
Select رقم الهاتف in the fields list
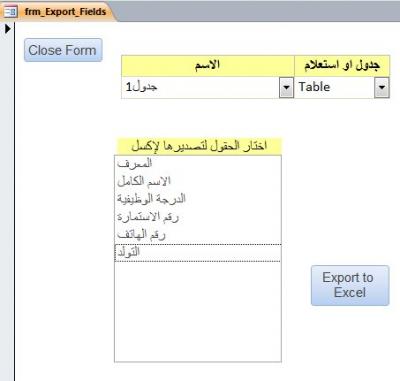tap(198, 235)
